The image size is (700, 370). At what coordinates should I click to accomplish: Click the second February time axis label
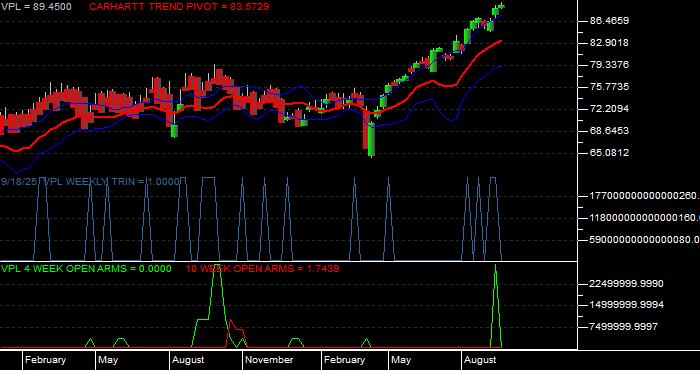[x=344, y=360]
